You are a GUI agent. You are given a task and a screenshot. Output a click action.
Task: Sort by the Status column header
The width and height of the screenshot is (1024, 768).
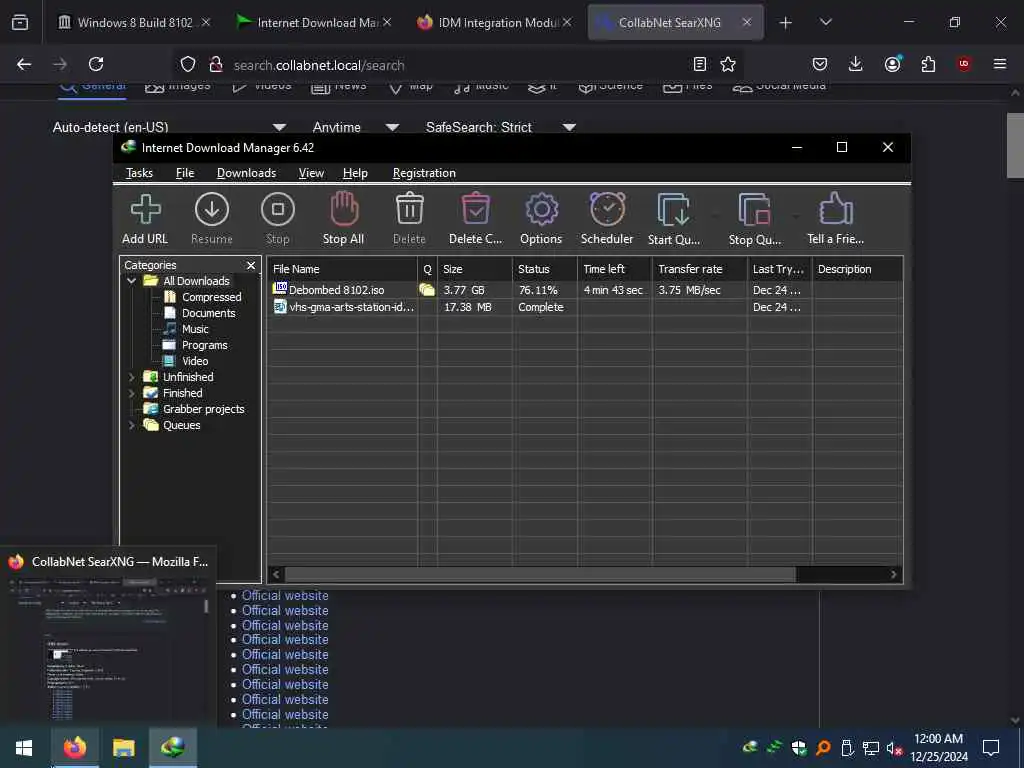pos(545,269)
